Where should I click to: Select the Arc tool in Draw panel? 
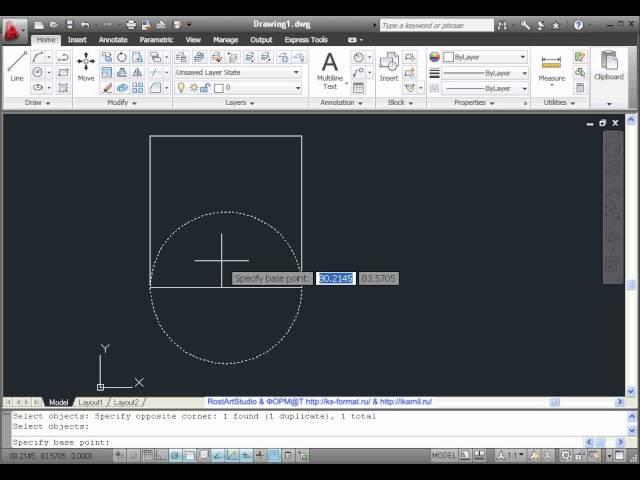pyautogui.click(x=38, y=57)
